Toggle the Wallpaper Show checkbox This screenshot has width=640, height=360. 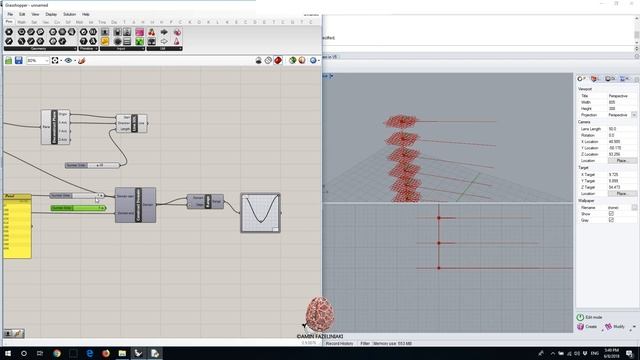tap(611, 213)
